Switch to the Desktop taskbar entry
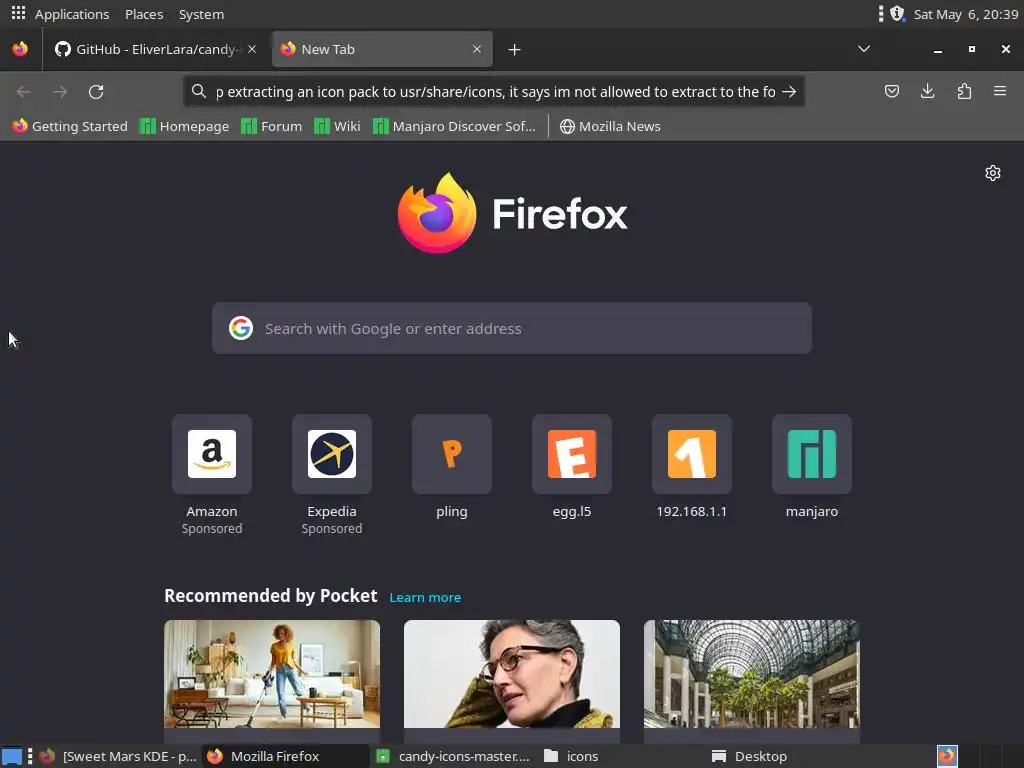Image resolution: width=1024 pixels, height=768 pixels. (x=790, y=756)
